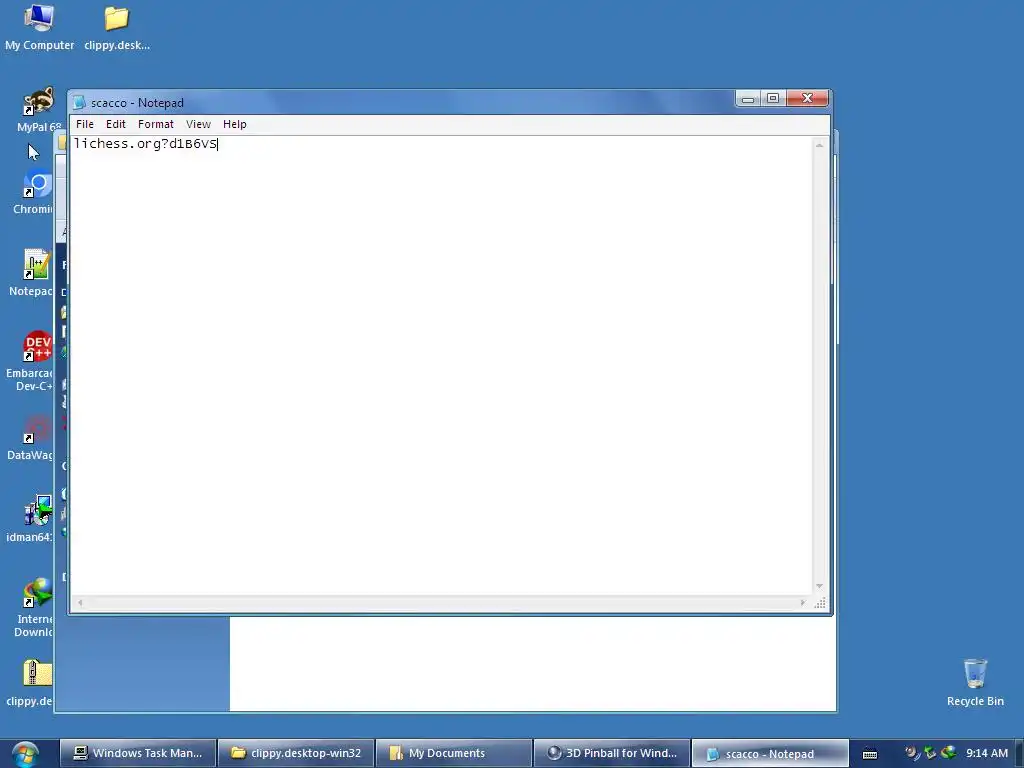
Task: Close the scacco Notepad window
Action: [807, 99]
